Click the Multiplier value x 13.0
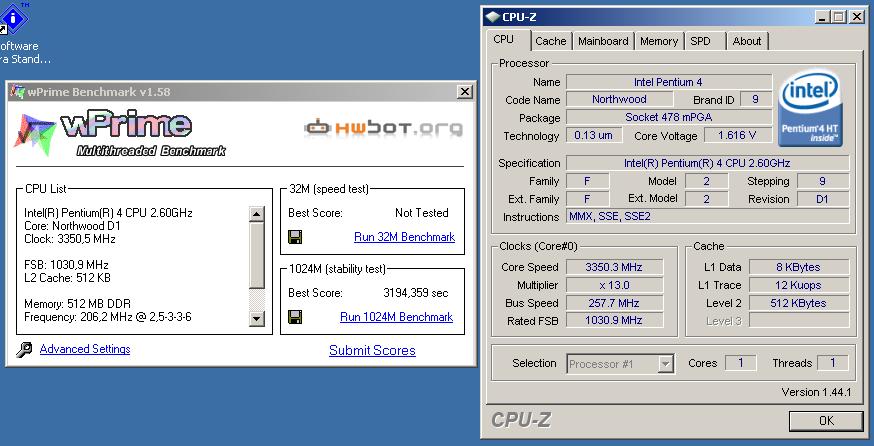Image resolution: width=874 pixels, height=446 pixels. point(614,285)
